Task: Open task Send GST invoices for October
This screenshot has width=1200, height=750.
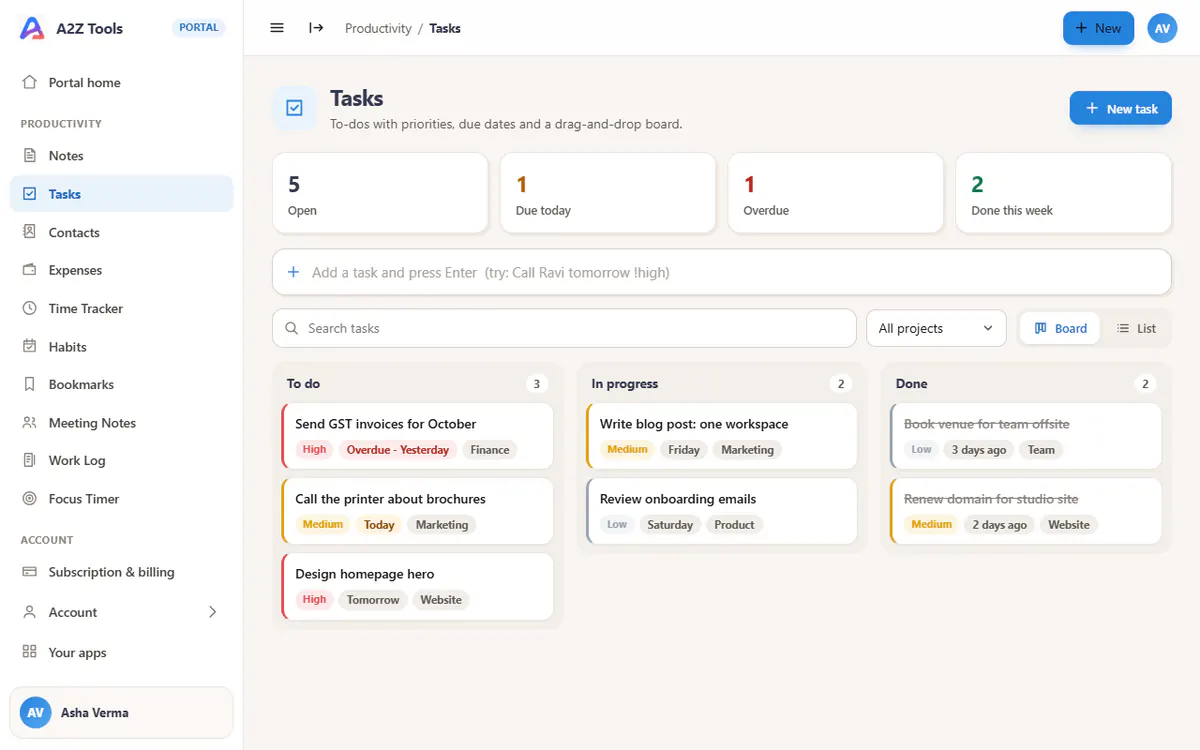Action: (418, 436)
